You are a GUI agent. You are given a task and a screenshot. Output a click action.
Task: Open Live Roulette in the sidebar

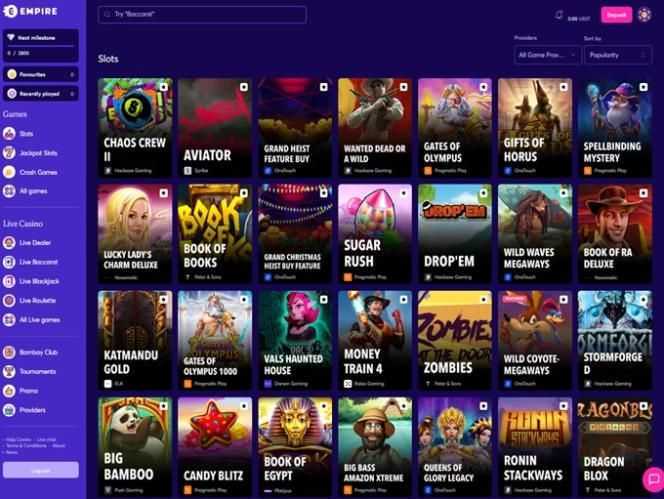37,301
